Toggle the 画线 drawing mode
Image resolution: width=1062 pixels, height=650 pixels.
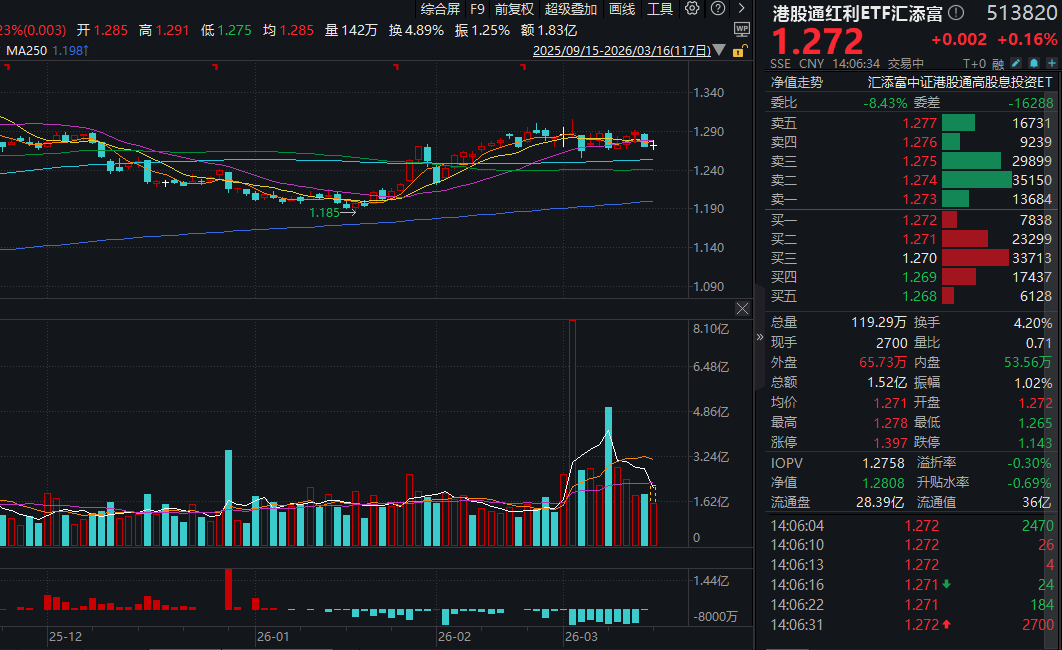pos(622,9)
